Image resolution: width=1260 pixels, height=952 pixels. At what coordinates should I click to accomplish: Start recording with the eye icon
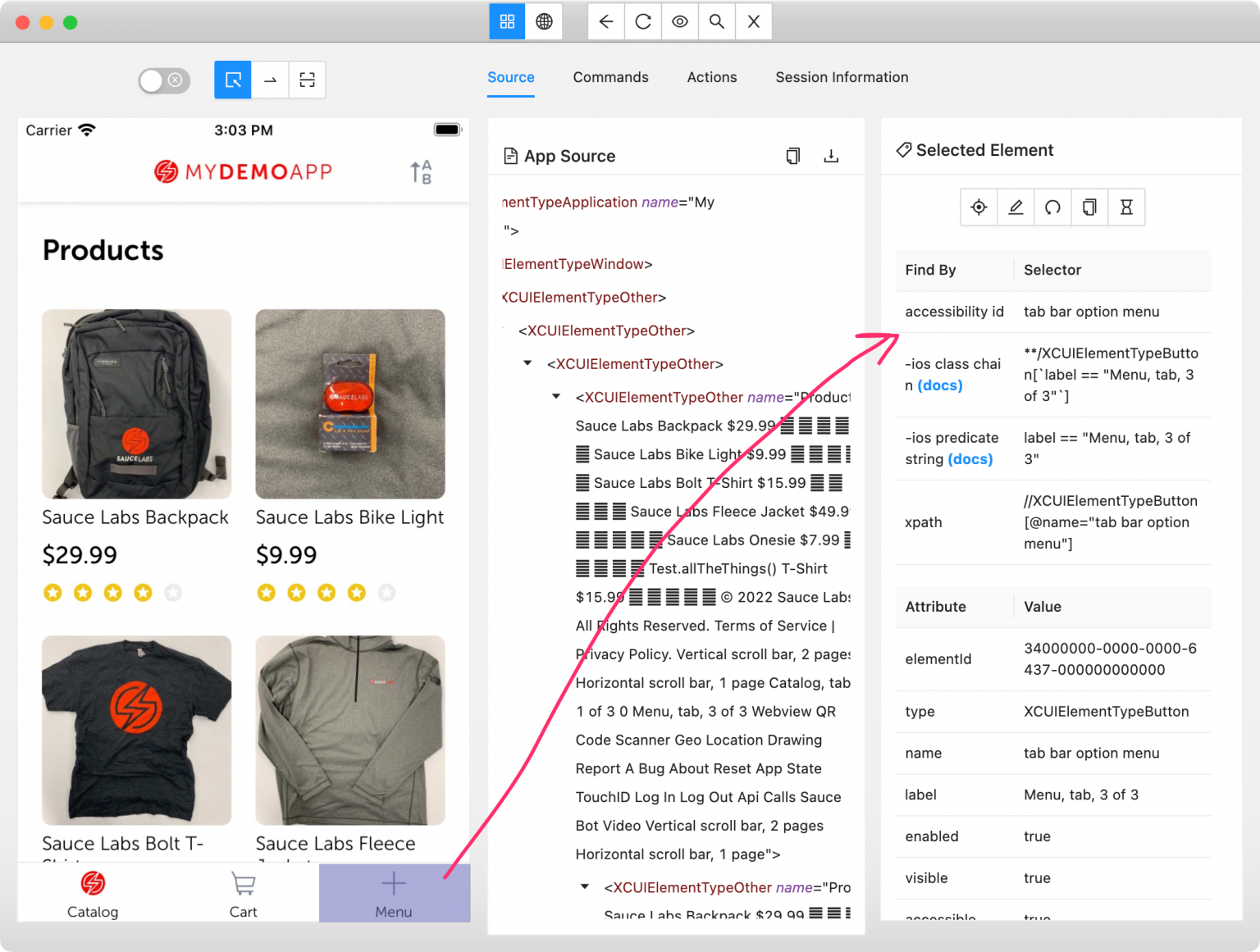pos(679,22)
